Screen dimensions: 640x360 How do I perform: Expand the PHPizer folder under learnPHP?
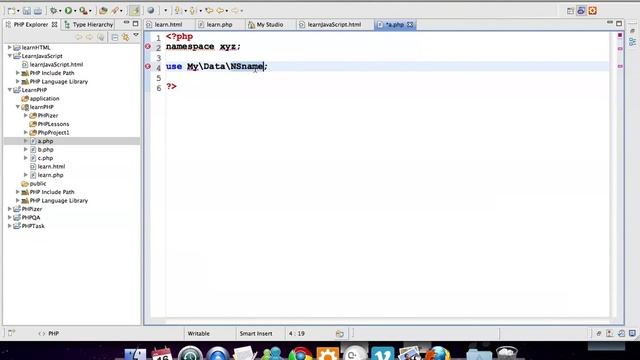(26, 116)
